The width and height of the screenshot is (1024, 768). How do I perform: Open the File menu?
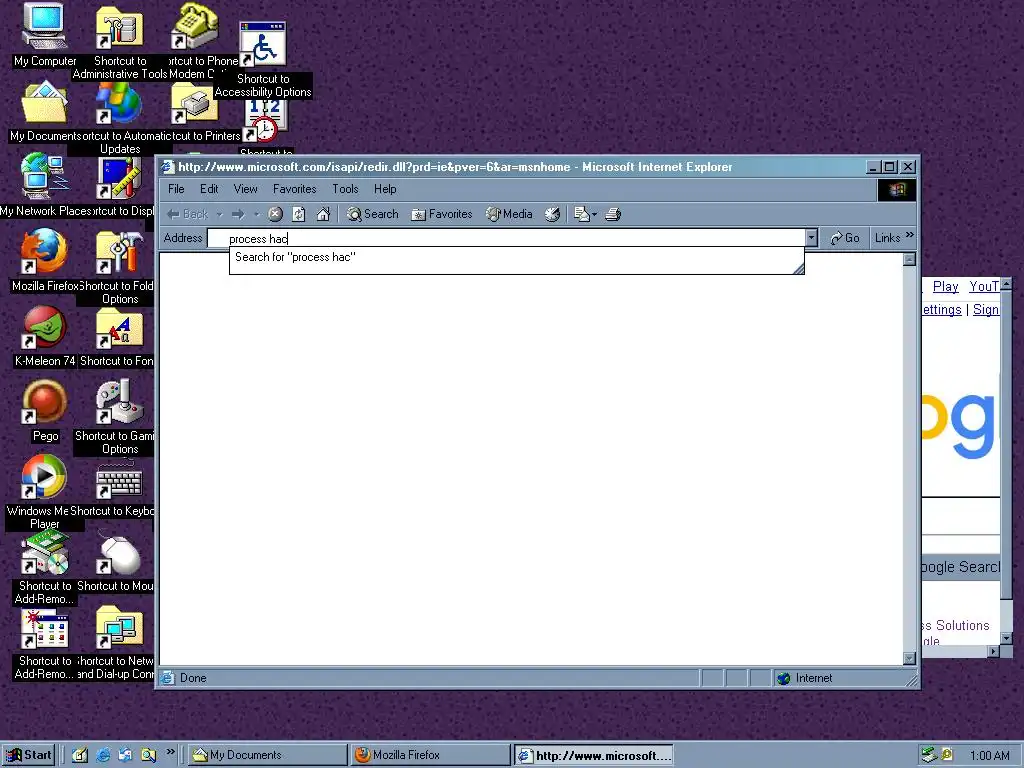[176, 189]
